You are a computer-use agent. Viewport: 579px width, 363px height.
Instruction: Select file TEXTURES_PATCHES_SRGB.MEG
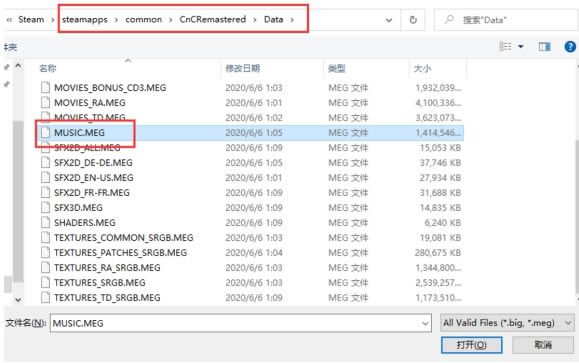click(120, 253)
